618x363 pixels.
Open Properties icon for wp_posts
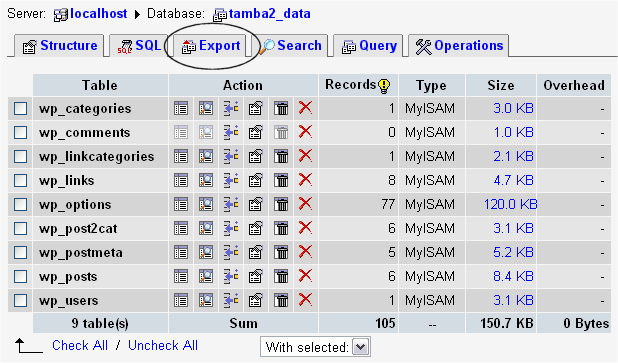pyautogui.click(x=255, y=277)
